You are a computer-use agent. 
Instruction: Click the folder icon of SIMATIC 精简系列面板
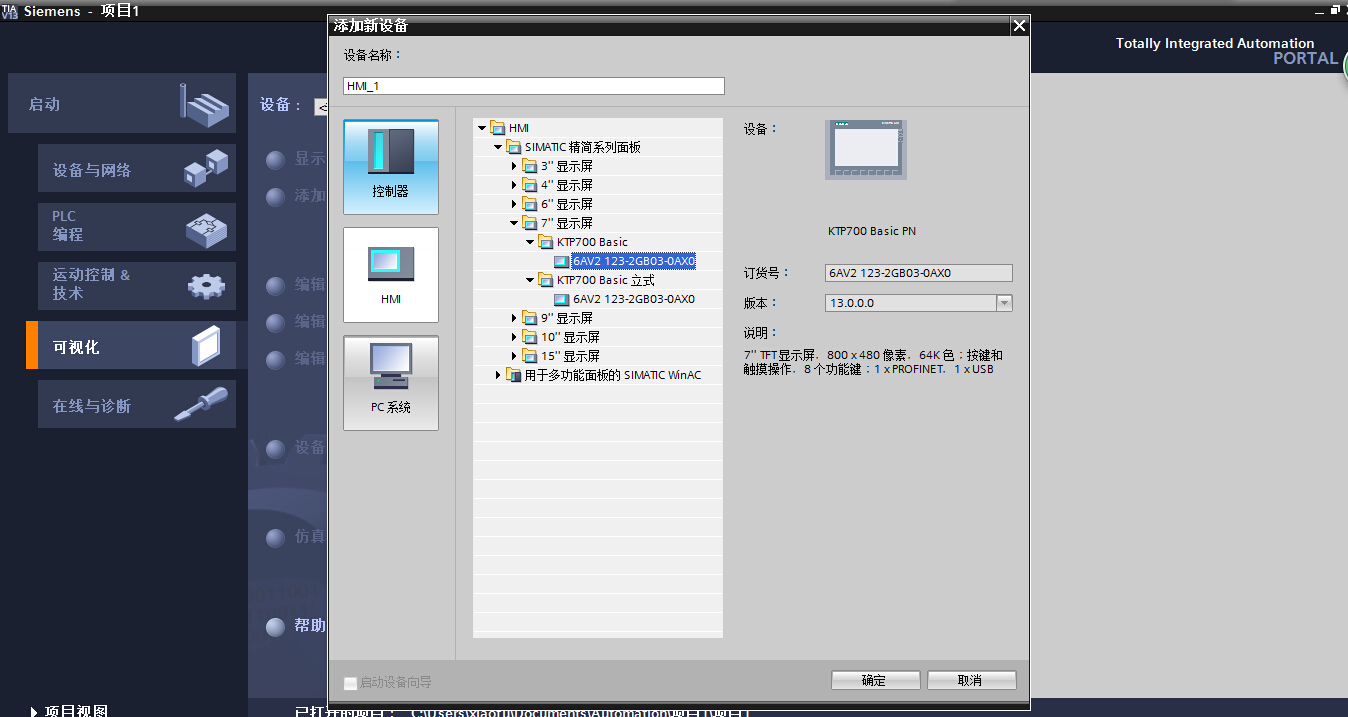point(513,147)
